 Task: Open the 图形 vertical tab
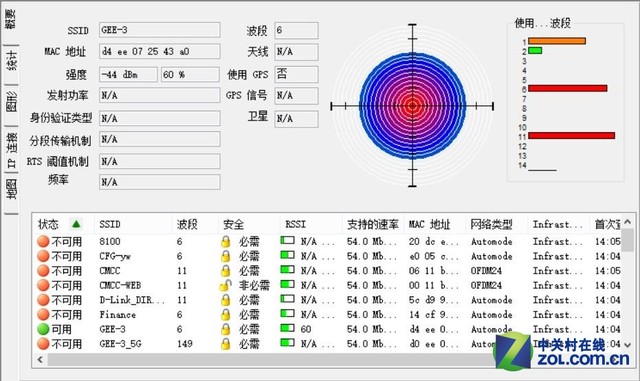11,101
